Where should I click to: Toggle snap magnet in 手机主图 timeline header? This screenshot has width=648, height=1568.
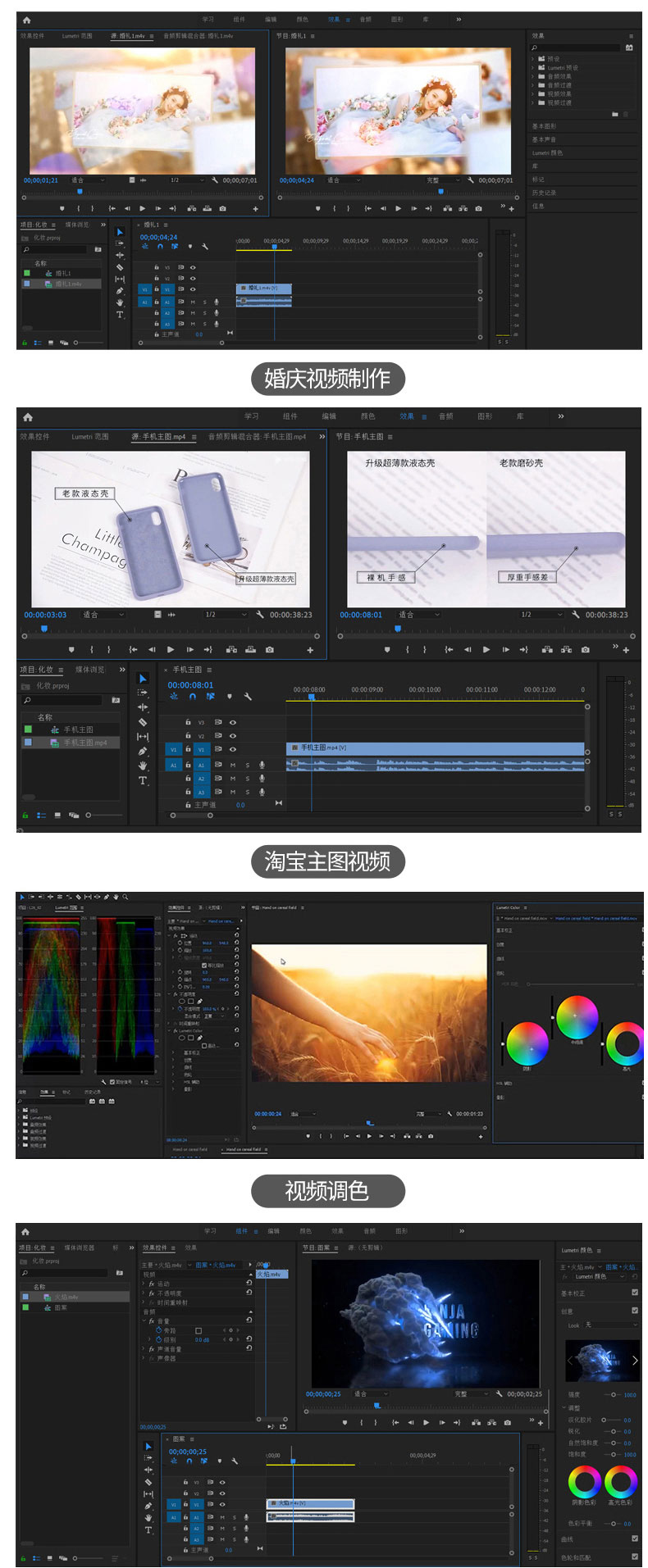pyautogui.click(x=192, y=697)
